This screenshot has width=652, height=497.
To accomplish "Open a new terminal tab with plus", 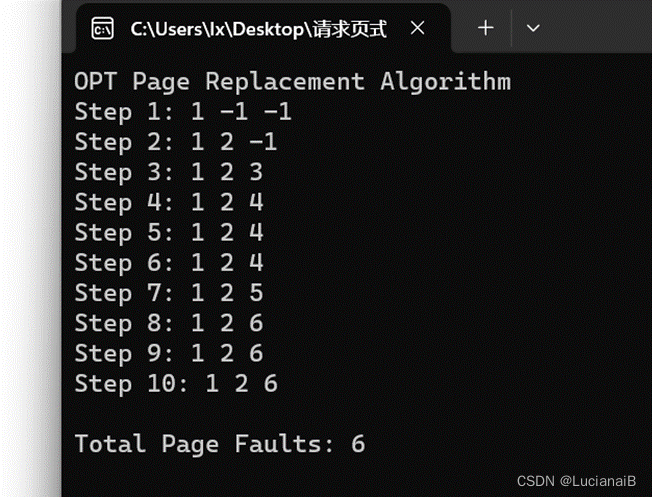I will point(486,28).
